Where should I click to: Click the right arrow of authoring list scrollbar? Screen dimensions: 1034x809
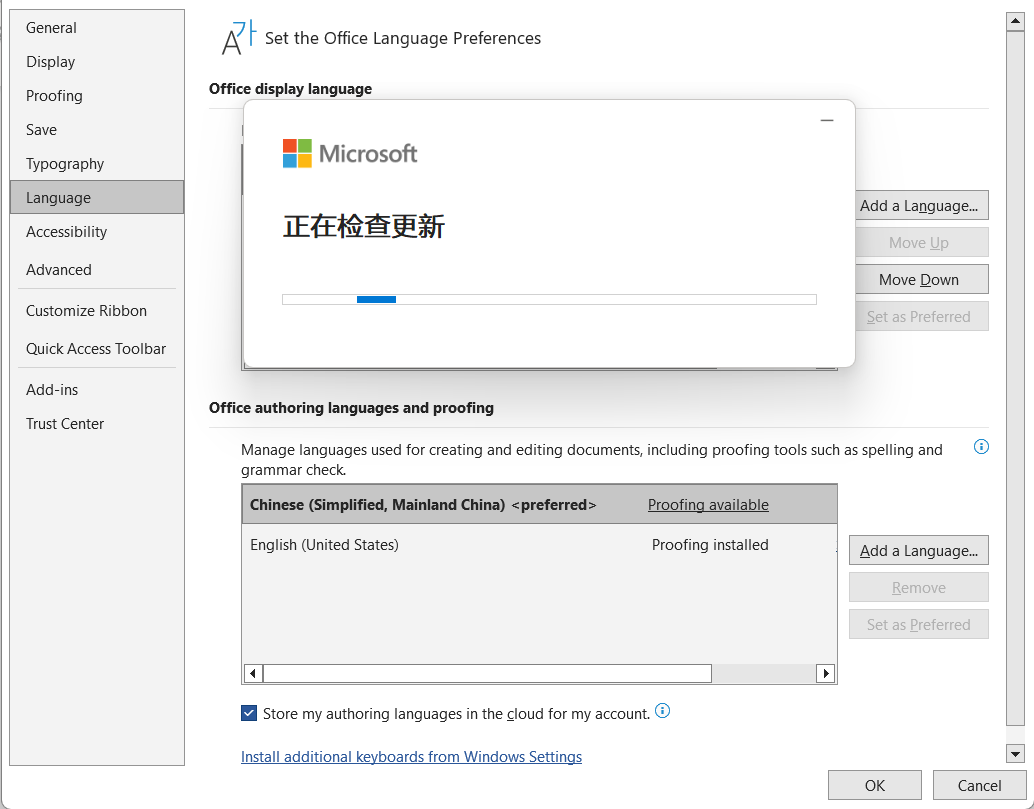click(825, 674)
